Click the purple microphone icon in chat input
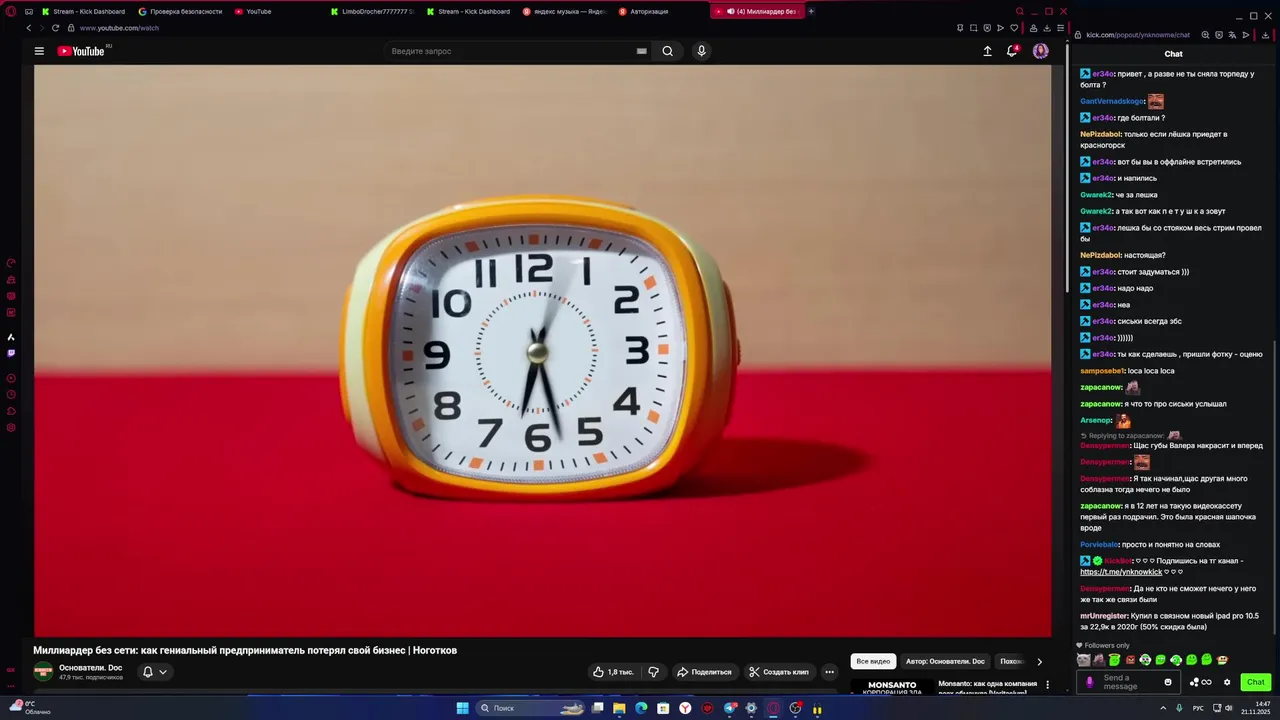 (x=1090, y=682)
